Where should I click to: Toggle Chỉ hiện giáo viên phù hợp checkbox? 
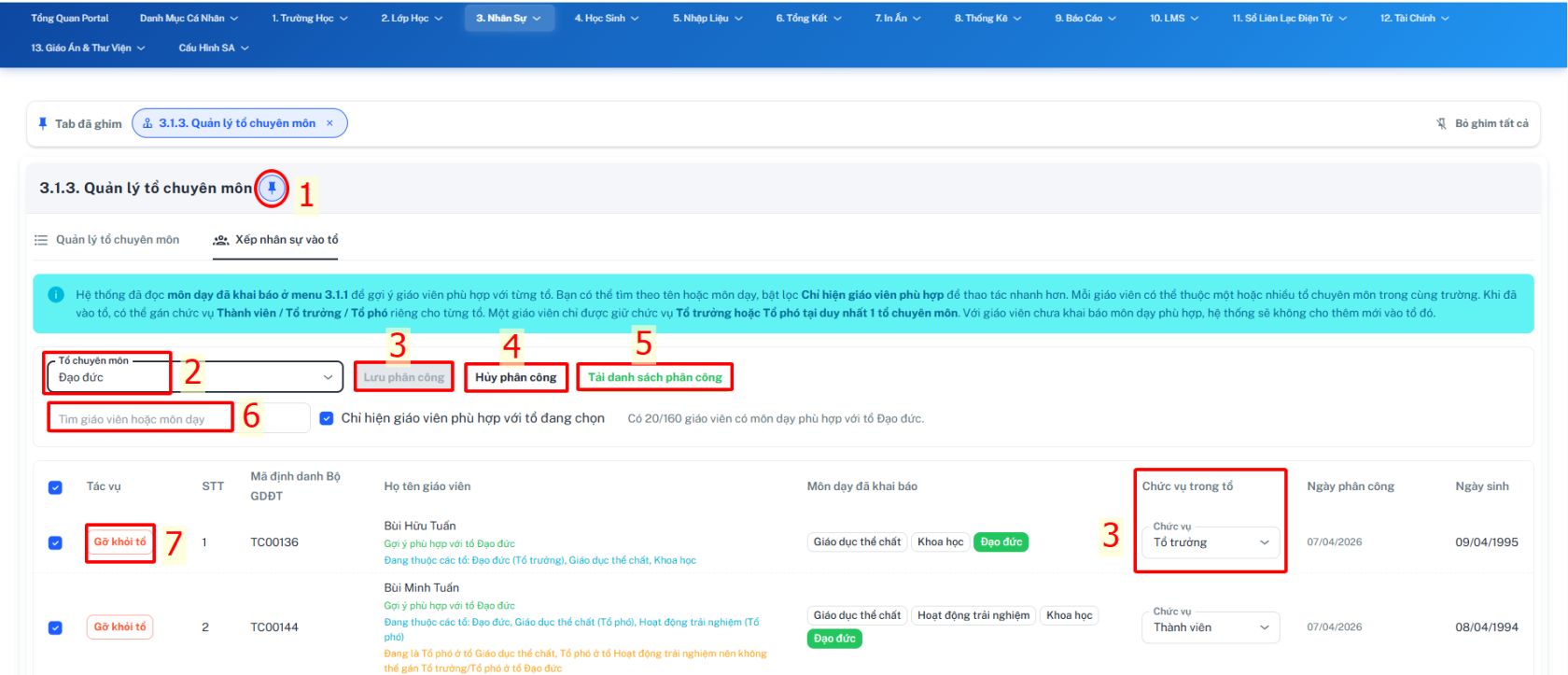click(327, 418)
